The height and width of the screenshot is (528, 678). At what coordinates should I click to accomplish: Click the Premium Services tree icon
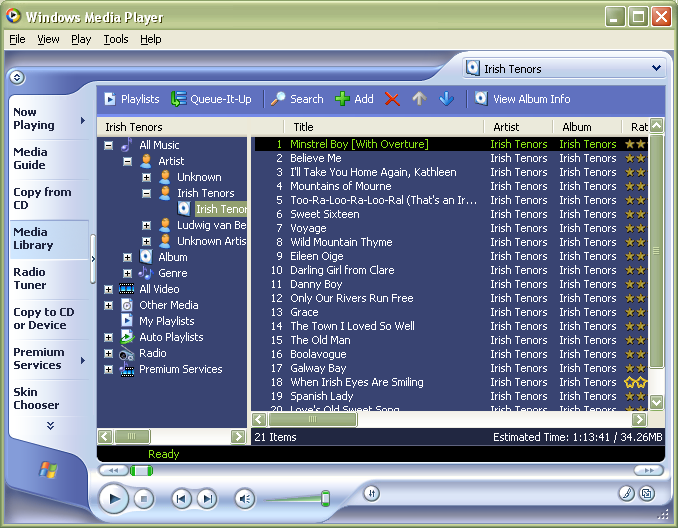point(127,369)
